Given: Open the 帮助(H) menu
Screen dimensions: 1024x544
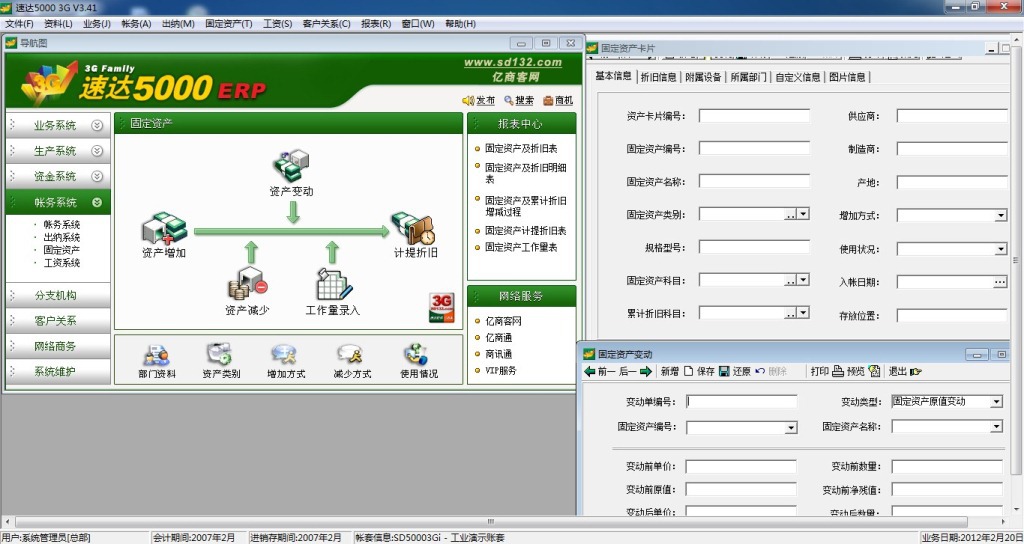Looking at the screenshot, I should [460, 24].
